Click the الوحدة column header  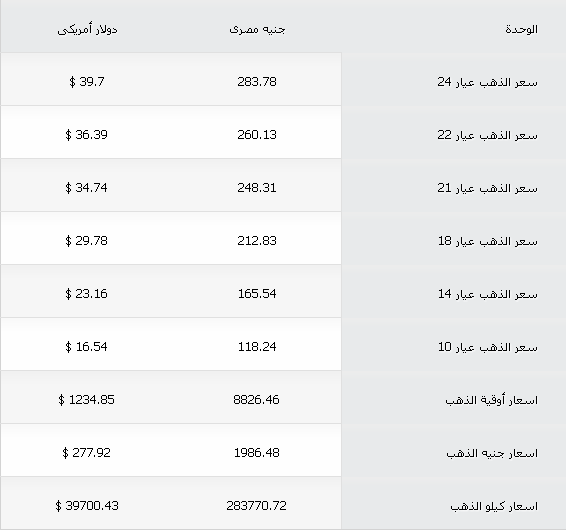[521, 29]
